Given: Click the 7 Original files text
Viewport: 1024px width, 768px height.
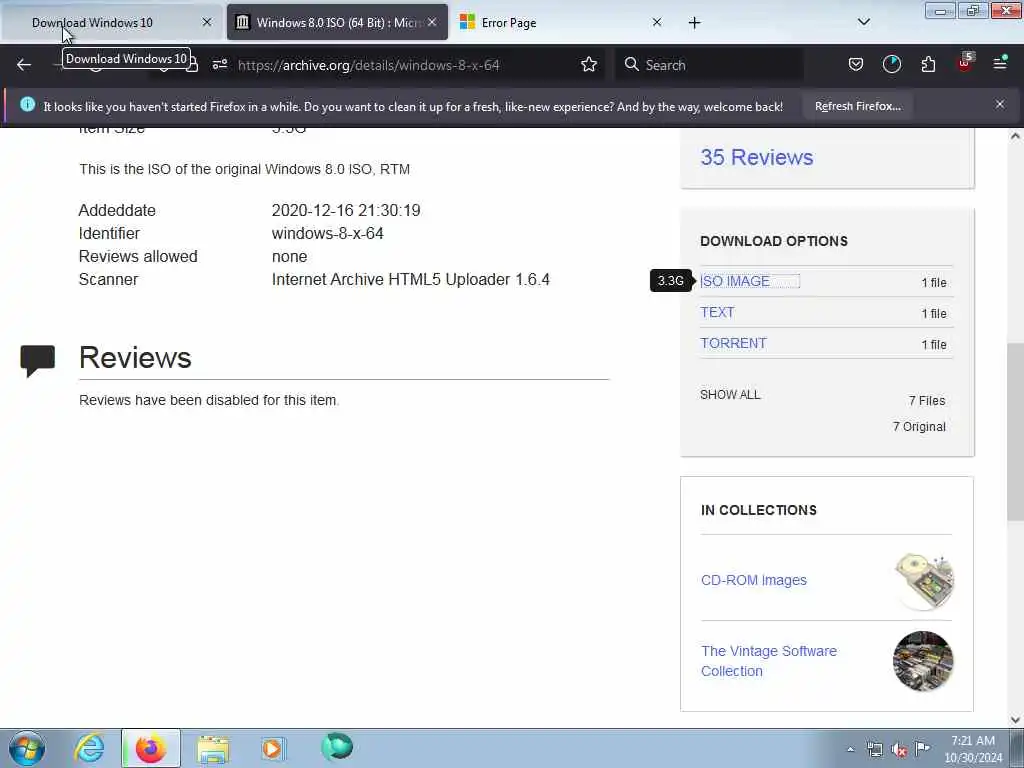Looking at the screenshot, I should pyautogui.click(x=919, y=426).
